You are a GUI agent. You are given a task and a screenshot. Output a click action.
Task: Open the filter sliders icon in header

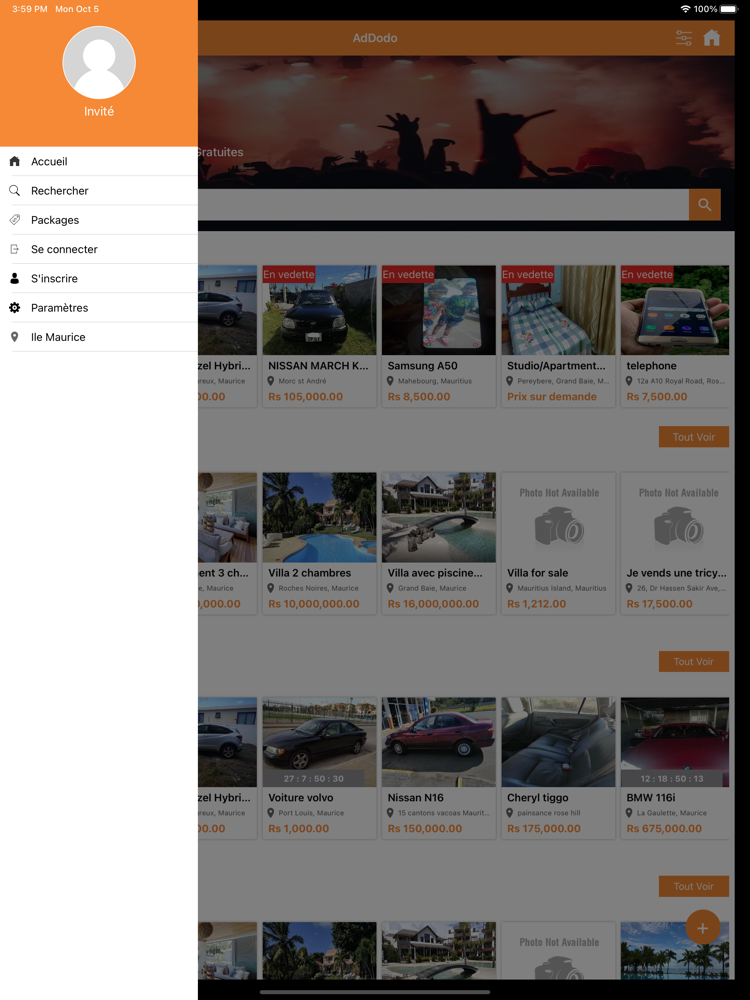click(x=684, y=38)
